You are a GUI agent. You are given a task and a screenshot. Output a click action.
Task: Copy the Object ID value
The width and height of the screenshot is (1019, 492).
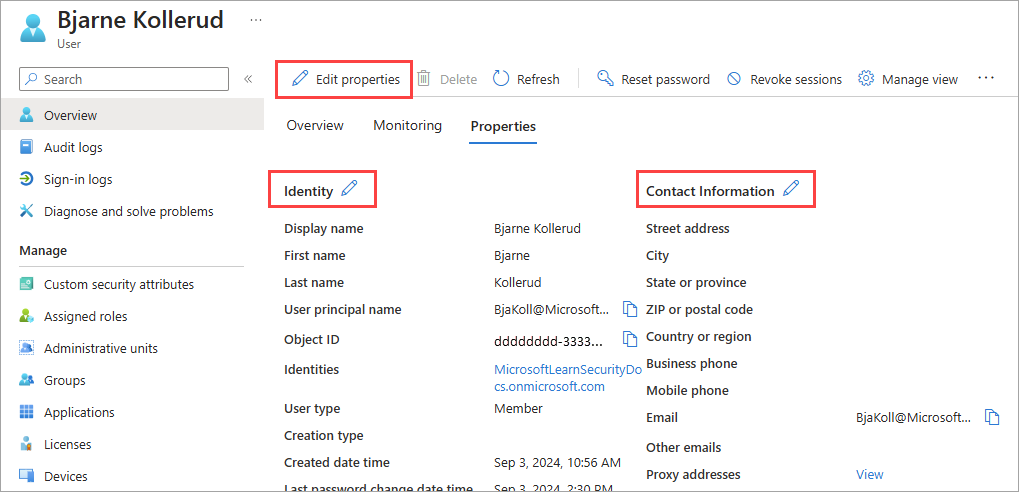pos(630,338)
